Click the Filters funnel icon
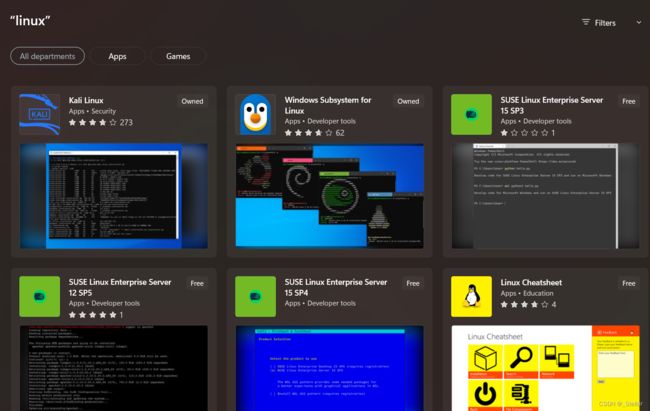The height and width of the screenshot is (411, 650). [585, 22]
